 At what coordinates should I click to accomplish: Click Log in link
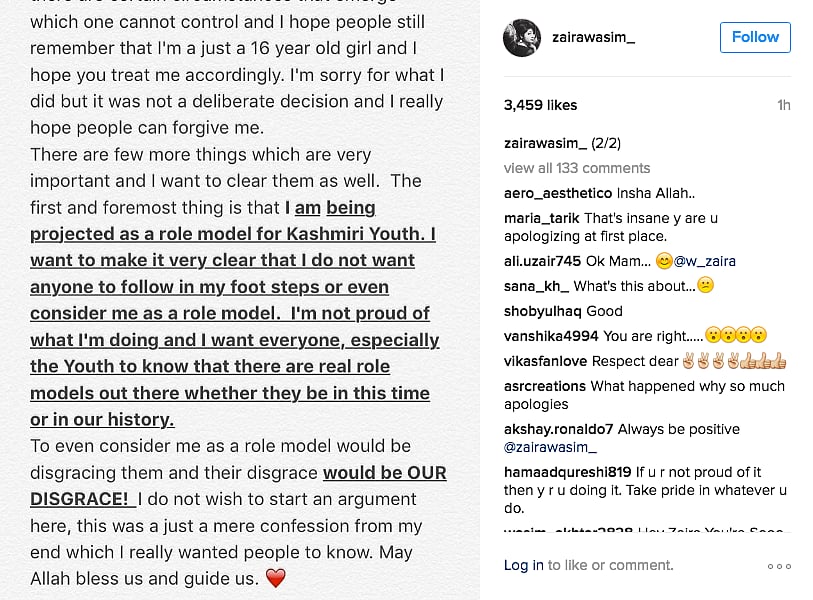[x=524, y=565]
